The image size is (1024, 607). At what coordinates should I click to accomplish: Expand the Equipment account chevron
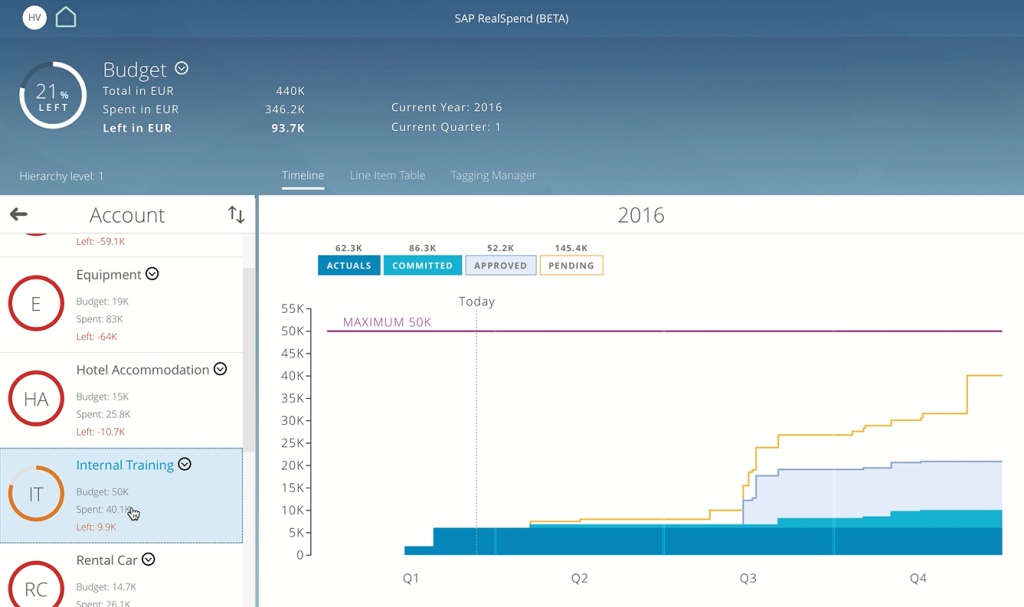[151, 273]
